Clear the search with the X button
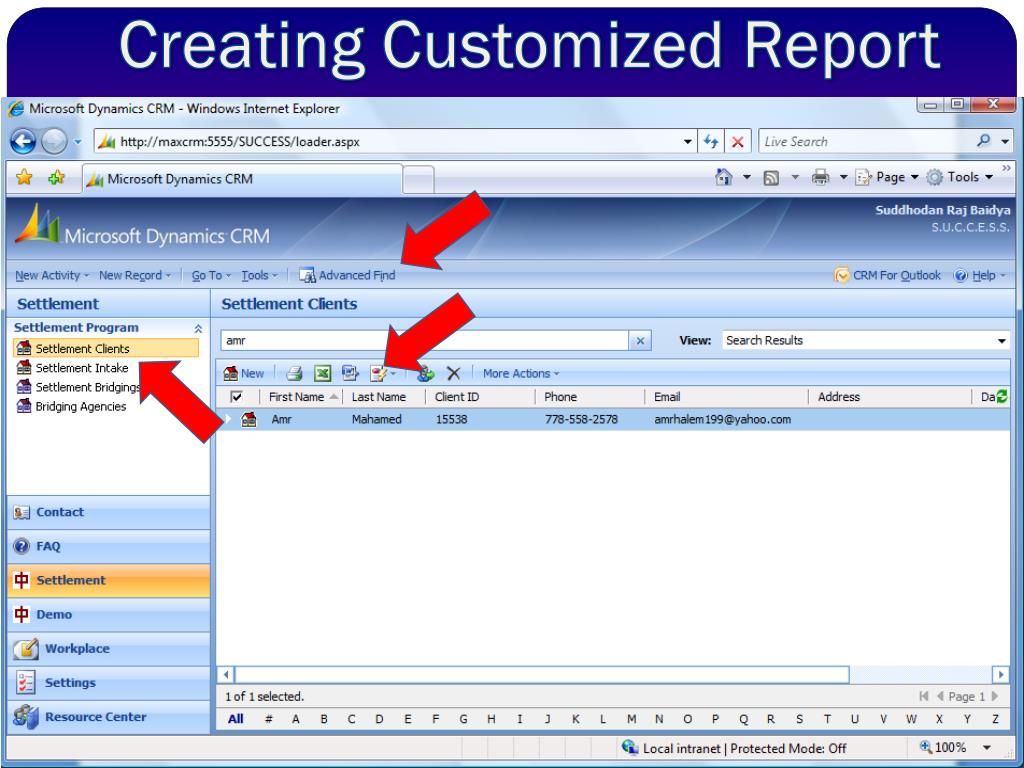The height and width of the screenshot is (768, 1024). pos(640,340)
